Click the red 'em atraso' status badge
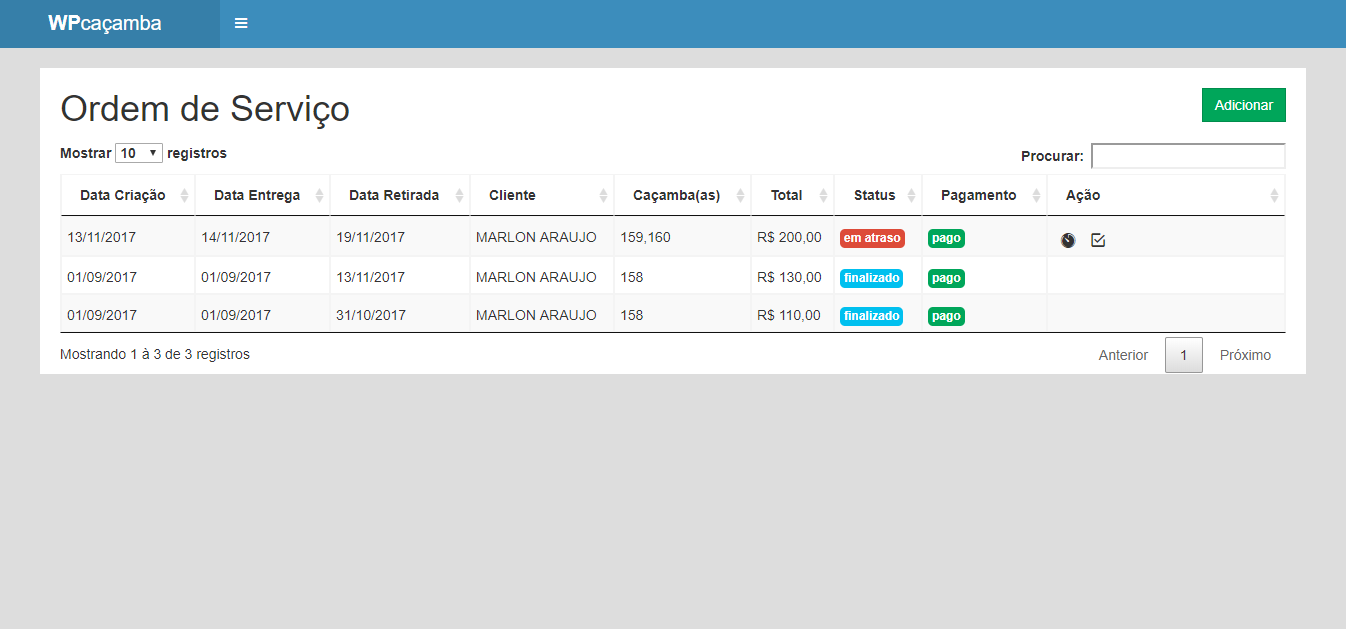The height and width of the screenshot is (629, 1346). point(872,238)
